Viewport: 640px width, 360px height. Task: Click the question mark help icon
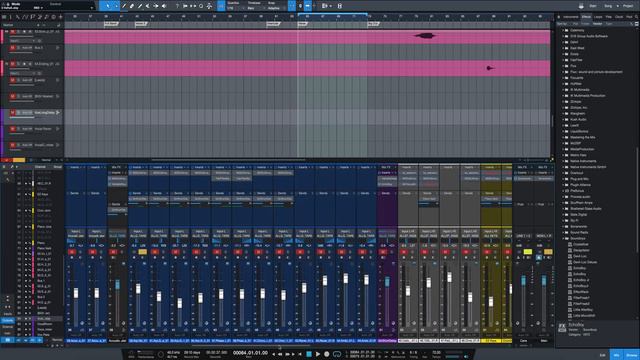click(177, 6)
